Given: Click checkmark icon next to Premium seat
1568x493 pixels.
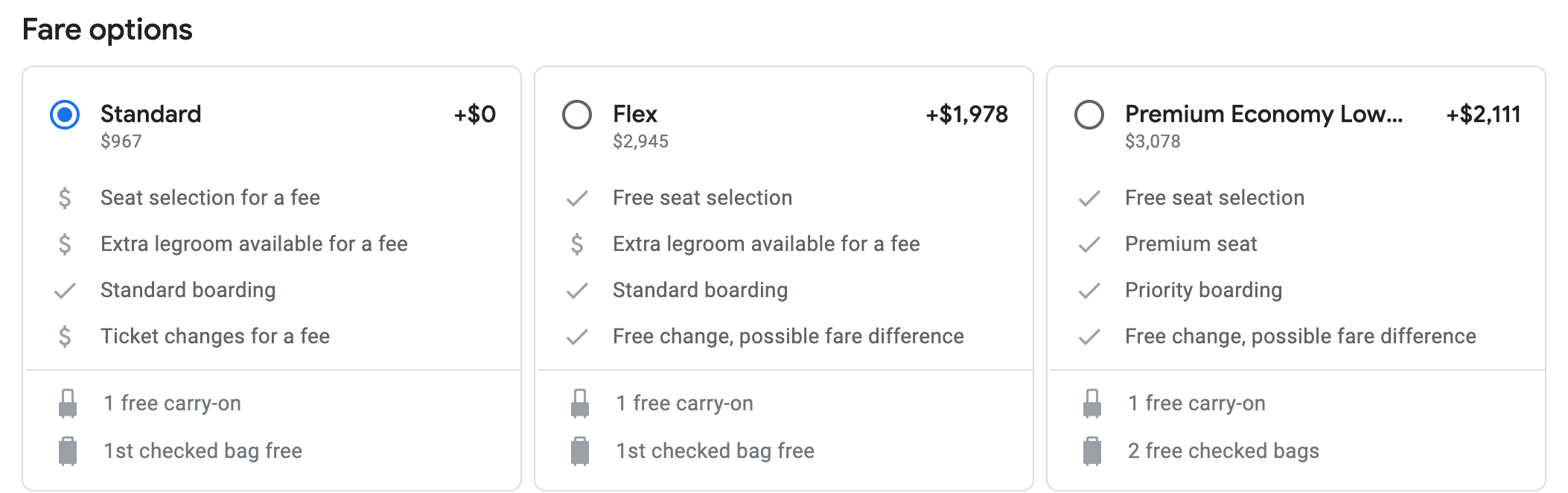Looking at the screenshot, I should (x=1089, y=245).
